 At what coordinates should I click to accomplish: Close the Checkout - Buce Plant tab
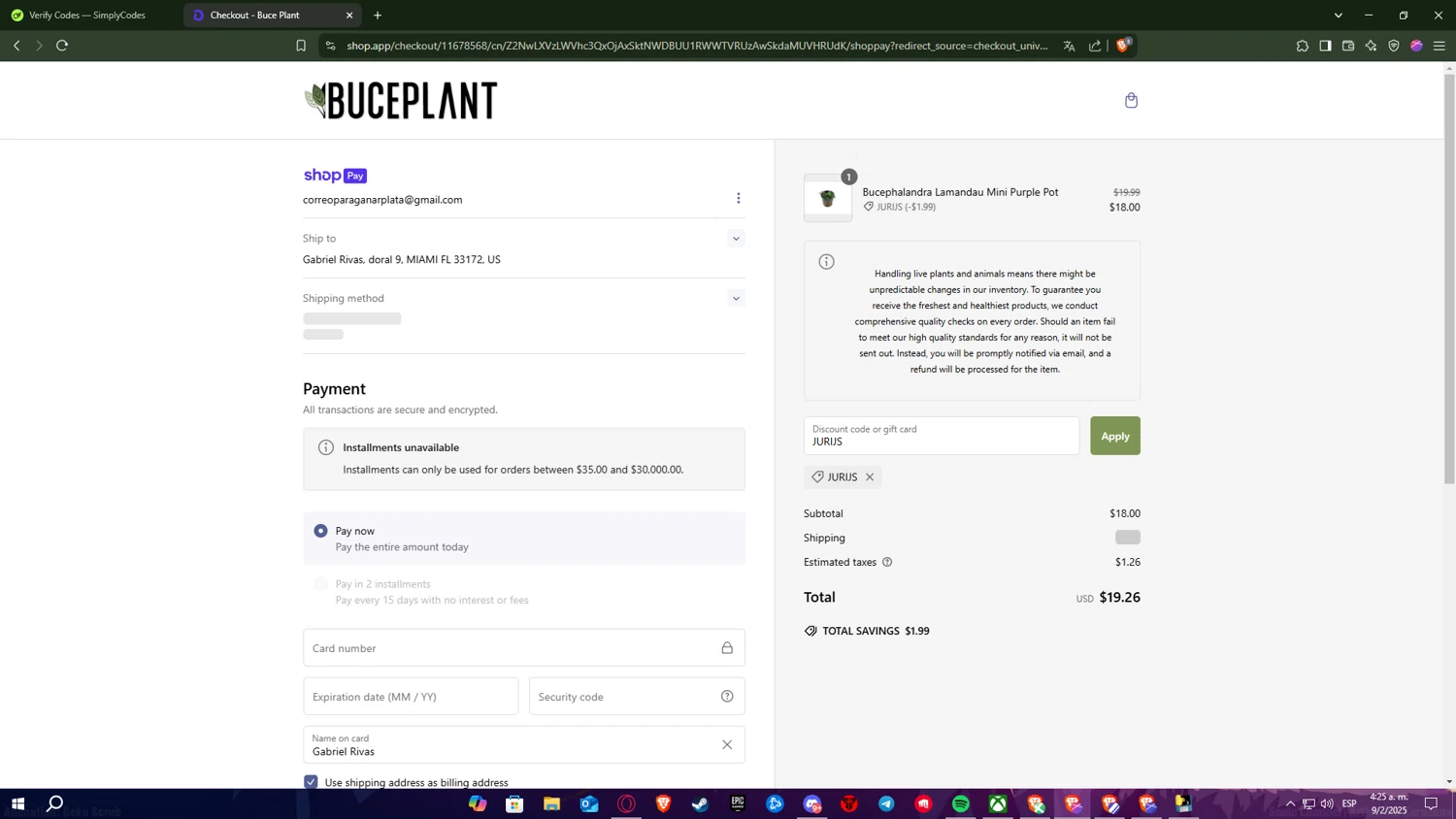(349, 16)
